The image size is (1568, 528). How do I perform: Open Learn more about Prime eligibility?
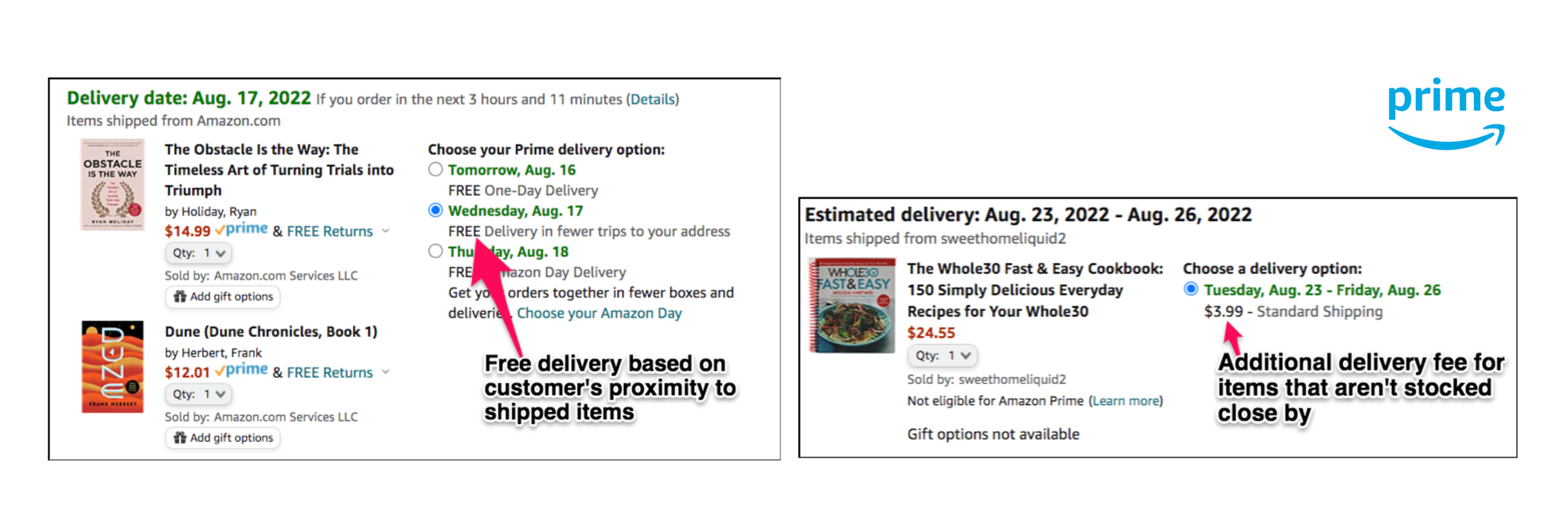1126,401
